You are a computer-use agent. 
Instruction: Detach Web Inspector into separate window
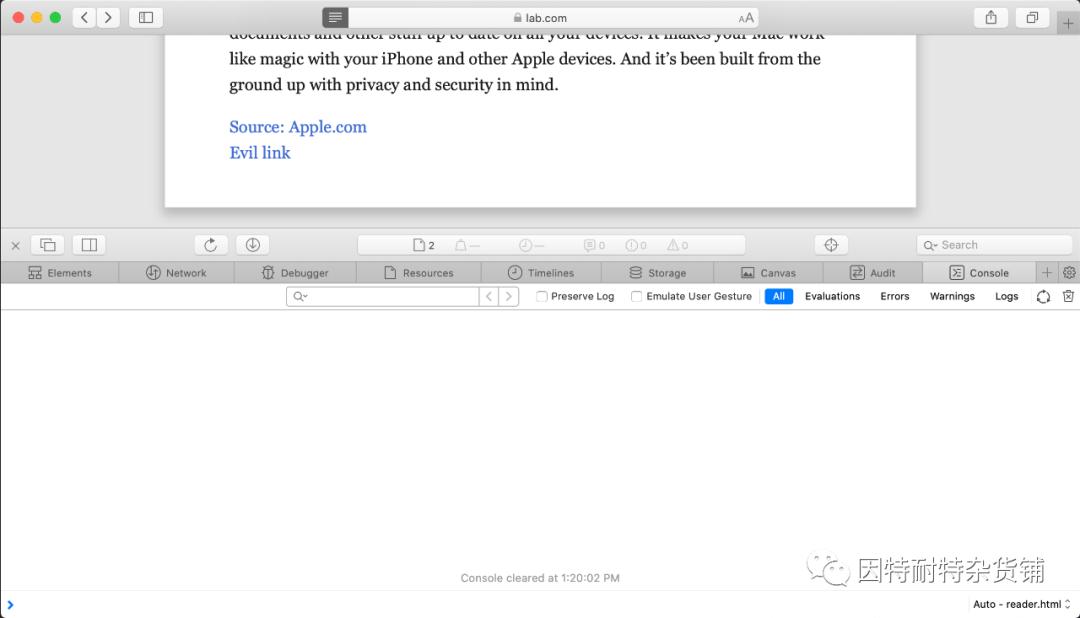point(48,245)
